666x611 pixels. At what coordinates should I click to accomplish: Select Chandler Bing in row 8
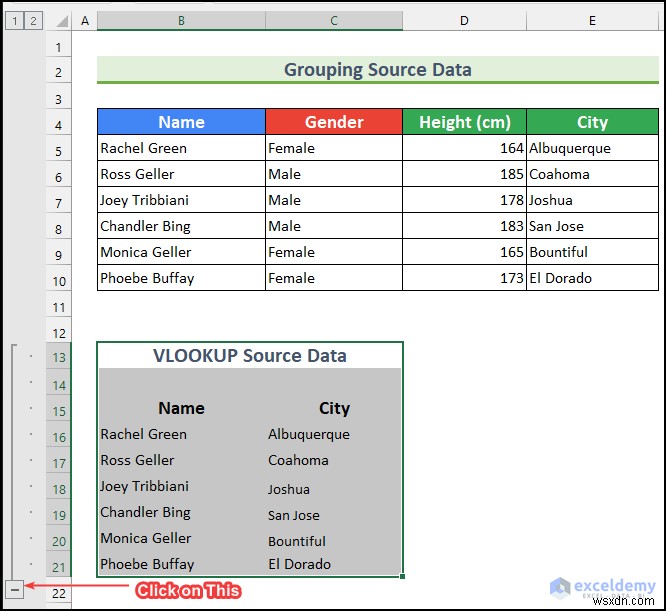(x=181, y=226)
